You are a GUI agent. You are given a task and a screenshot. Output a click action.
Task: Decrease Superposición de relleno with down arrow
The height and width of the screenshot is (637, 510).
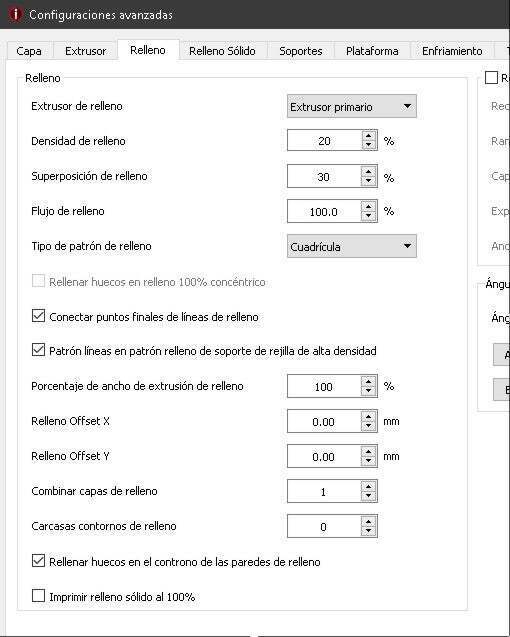(369, 180)
